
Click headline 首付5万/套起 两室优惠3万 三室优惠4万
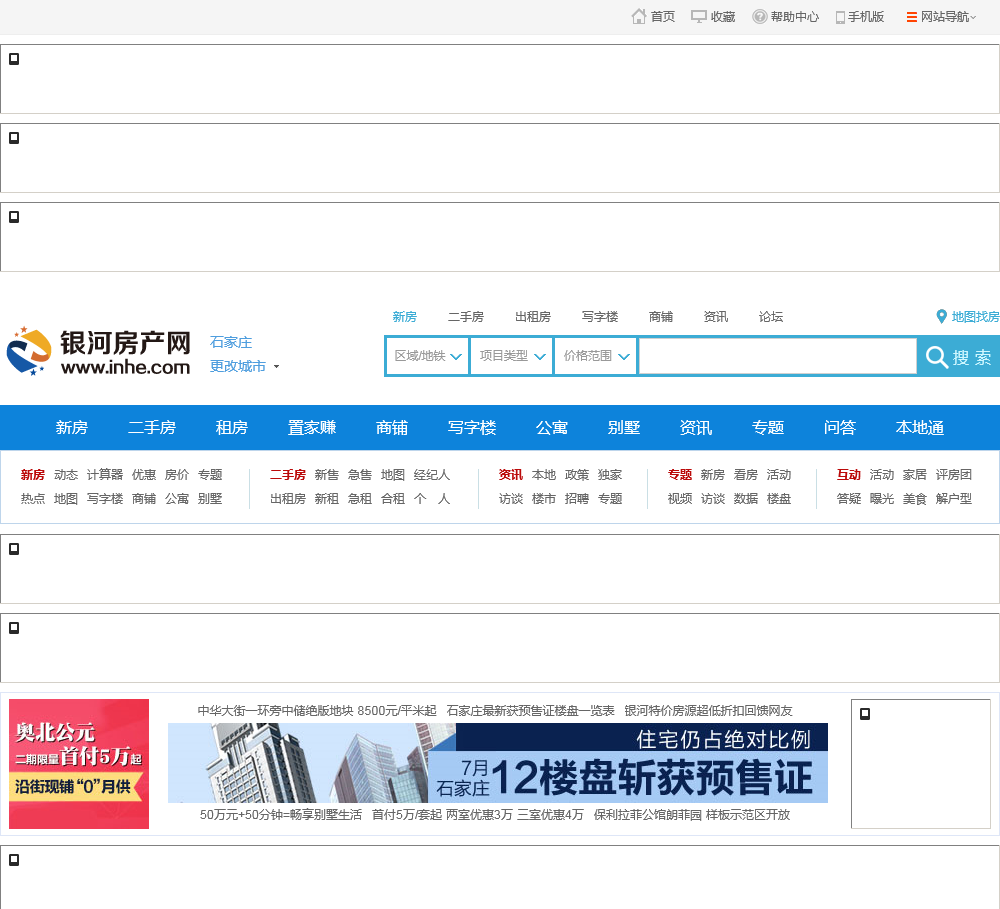pos(478,815)
